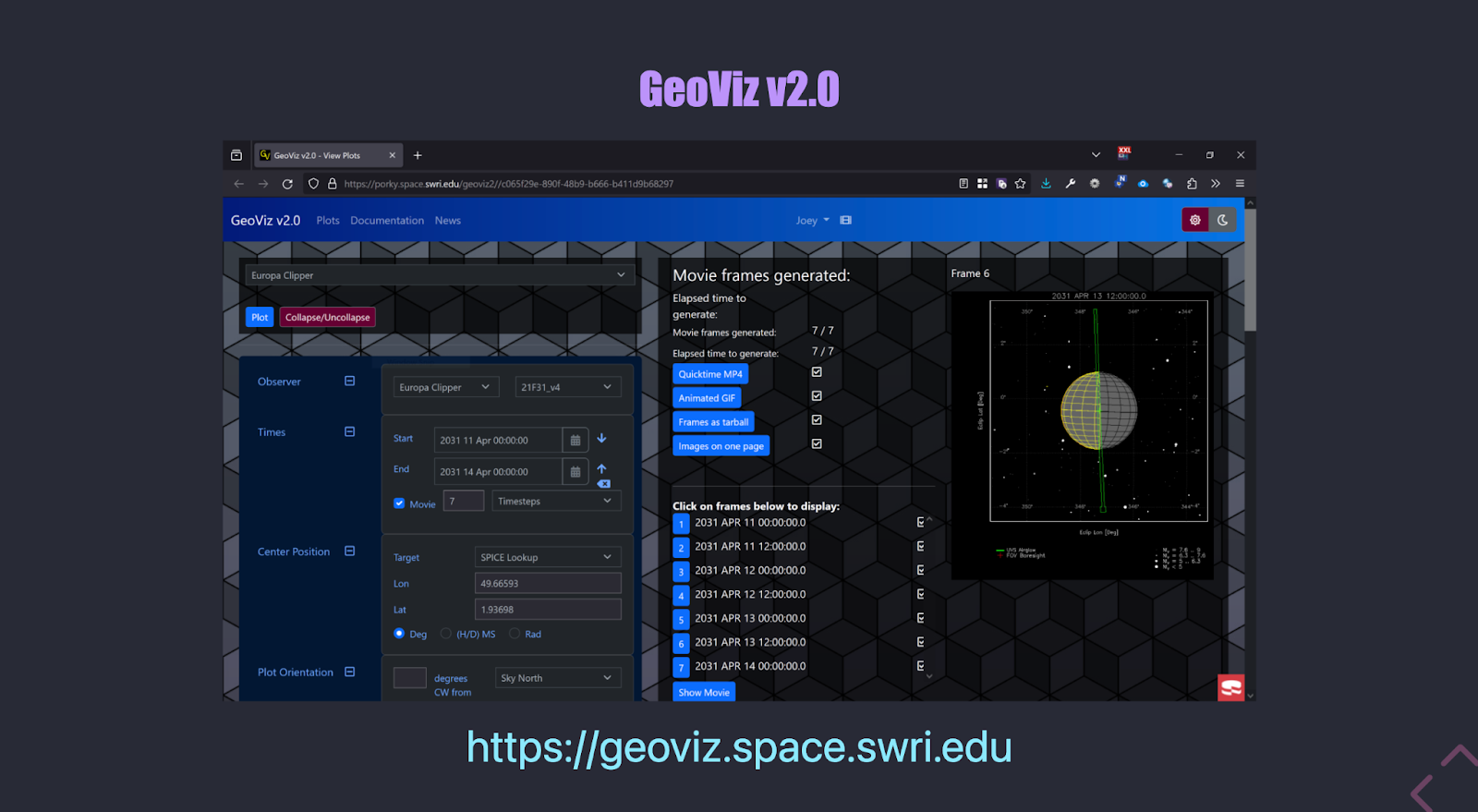Image resolution: width=1478 pixels, height=812 pixels.
Task: Open the wrench tool in browser toolbar
Action: pyautogui.click(x=1070, y=184)
